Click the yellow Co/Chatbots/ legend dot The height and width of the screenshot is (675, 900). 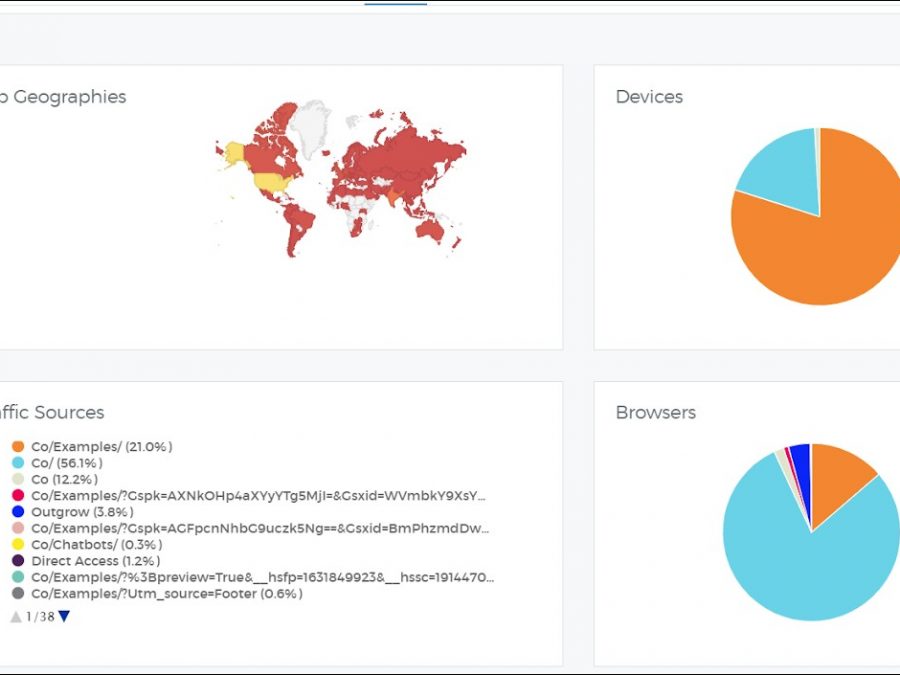(18, 545)
